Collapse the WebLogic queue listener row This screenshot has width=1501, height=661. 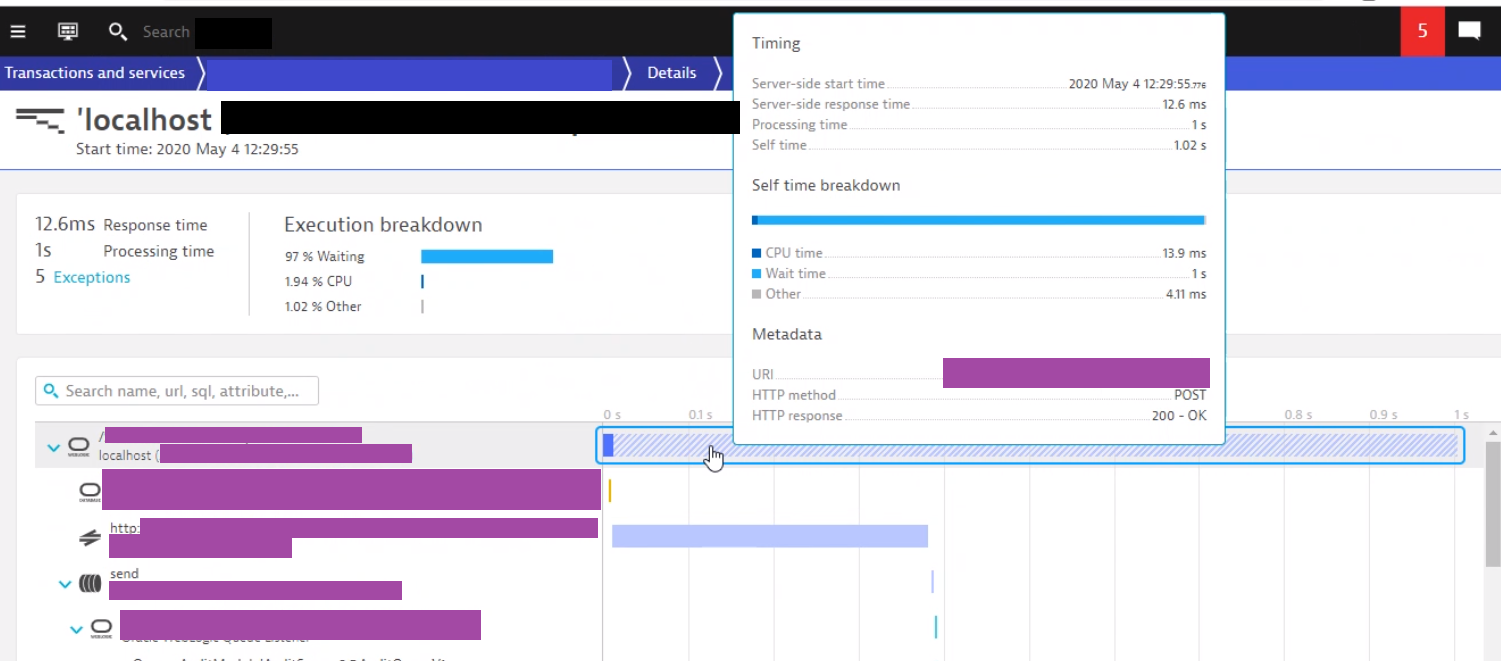click(x=76, y=629)
